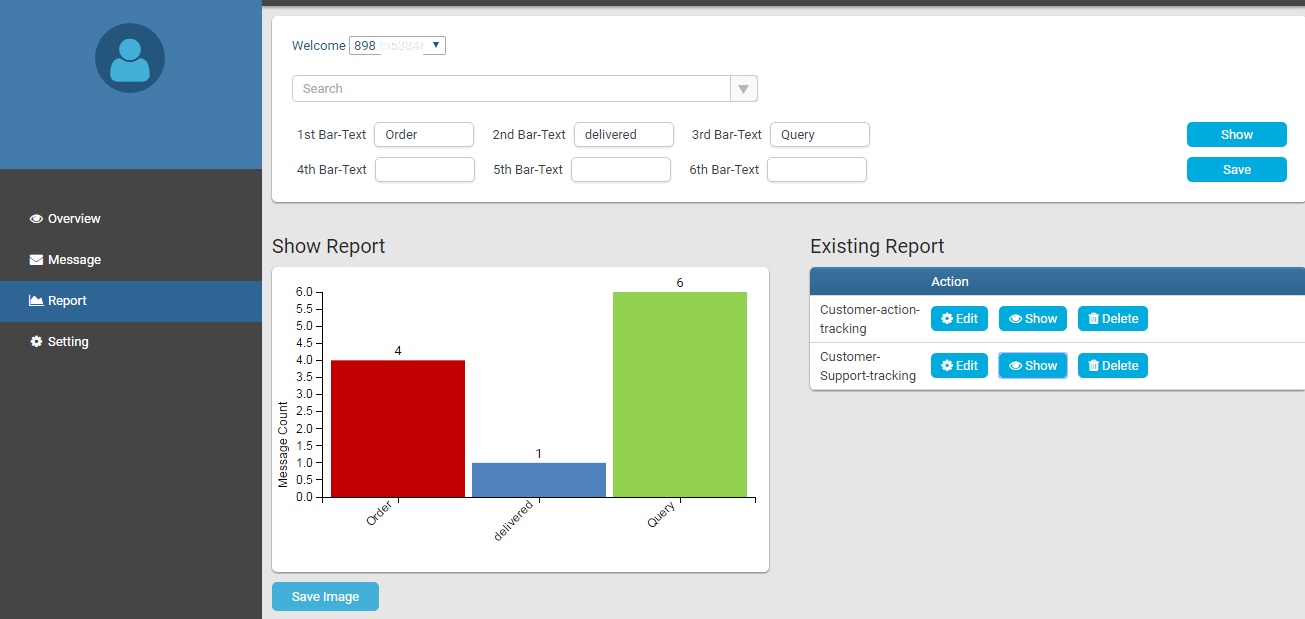Click the Save Image button
The height and width of the screenshot is (619, 1305).
[x=325, y=597]
